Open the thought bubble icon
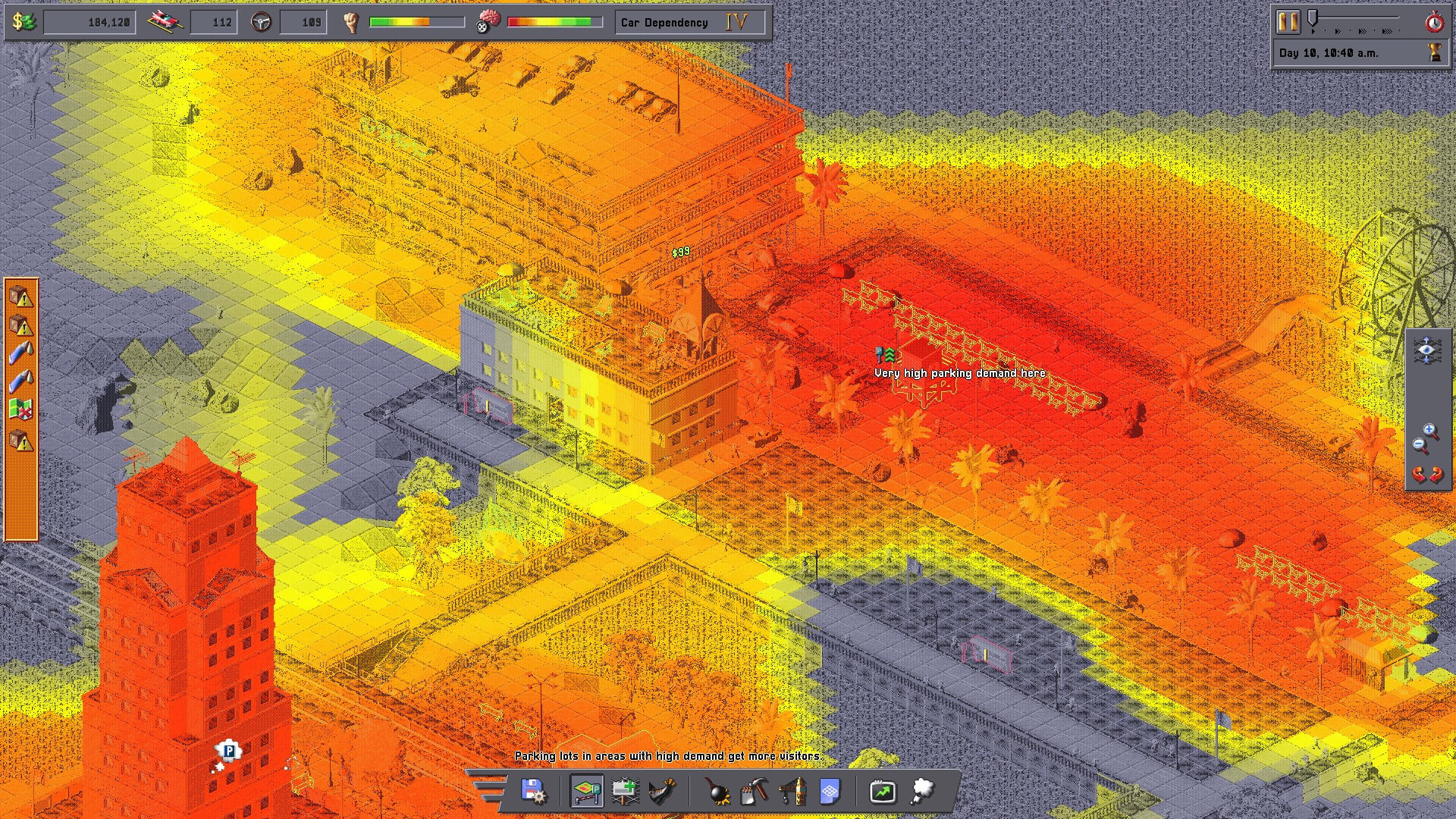The image size is (1456, 819). 922,791
